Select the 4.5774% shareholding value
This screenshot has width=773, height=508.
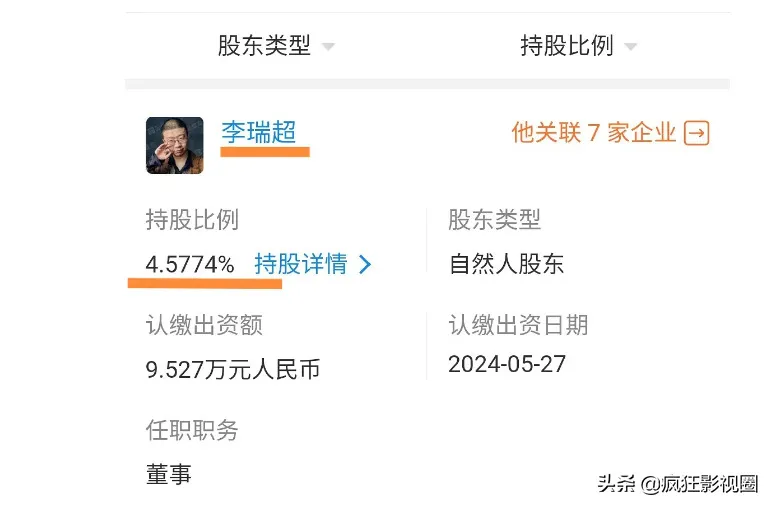[190, 265]
